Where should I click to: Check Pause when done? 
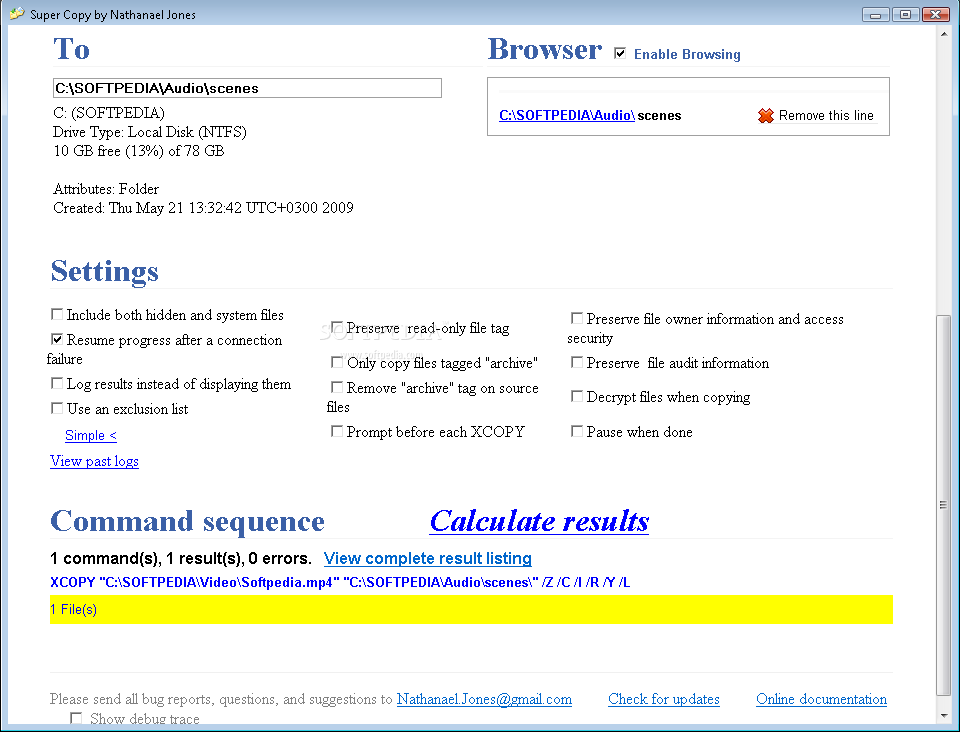577,431
